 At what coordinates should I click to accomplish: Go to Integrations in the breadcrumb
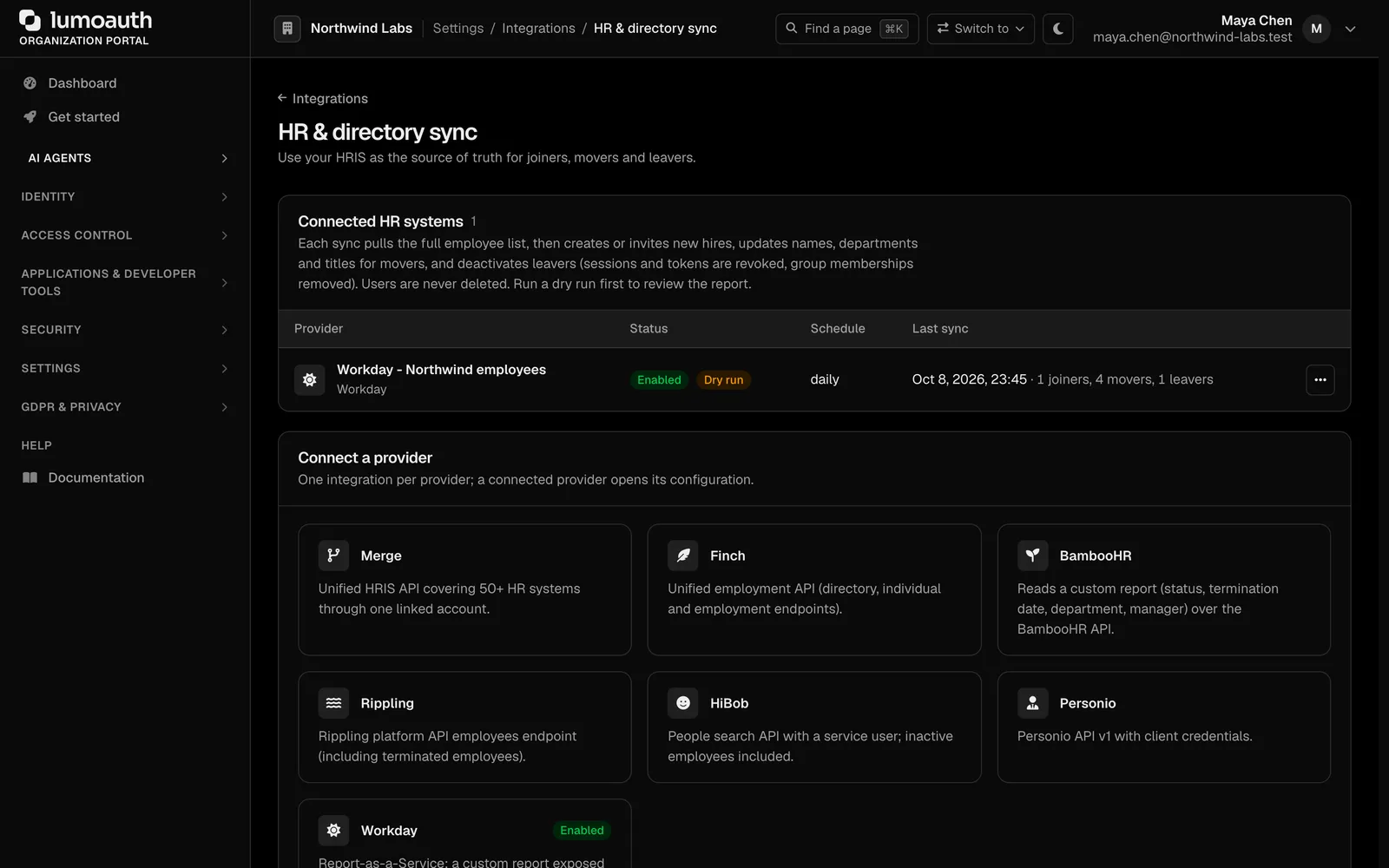tap(538, 29)
